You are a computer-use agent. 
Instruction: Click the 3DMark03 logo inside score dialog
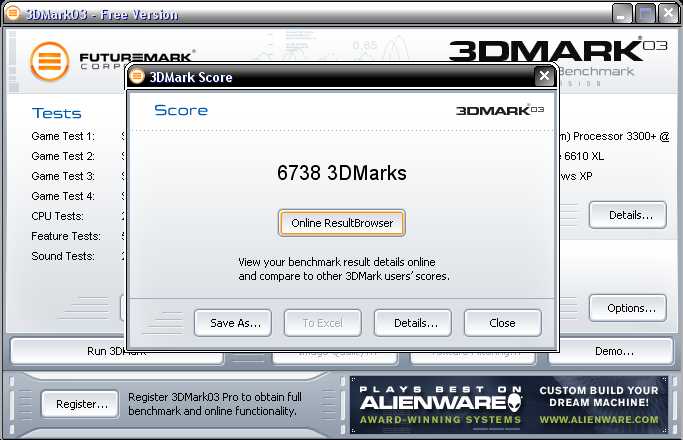tap(500, 110)
